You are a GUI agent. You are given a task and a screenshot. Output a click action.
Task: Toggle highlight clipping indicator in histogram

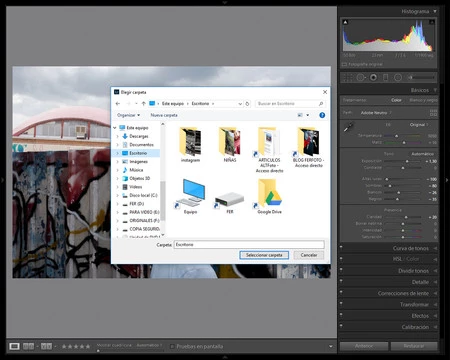[x=431, y=22]
